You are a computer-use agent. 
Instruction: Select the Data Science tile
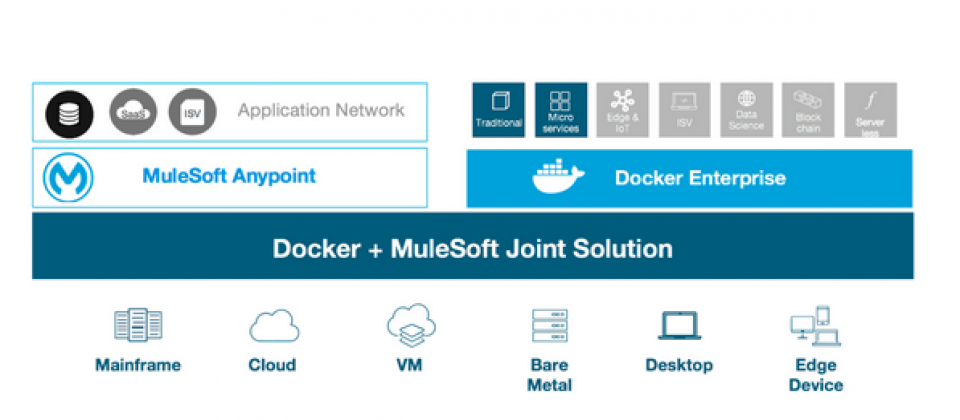click(746, 110)
